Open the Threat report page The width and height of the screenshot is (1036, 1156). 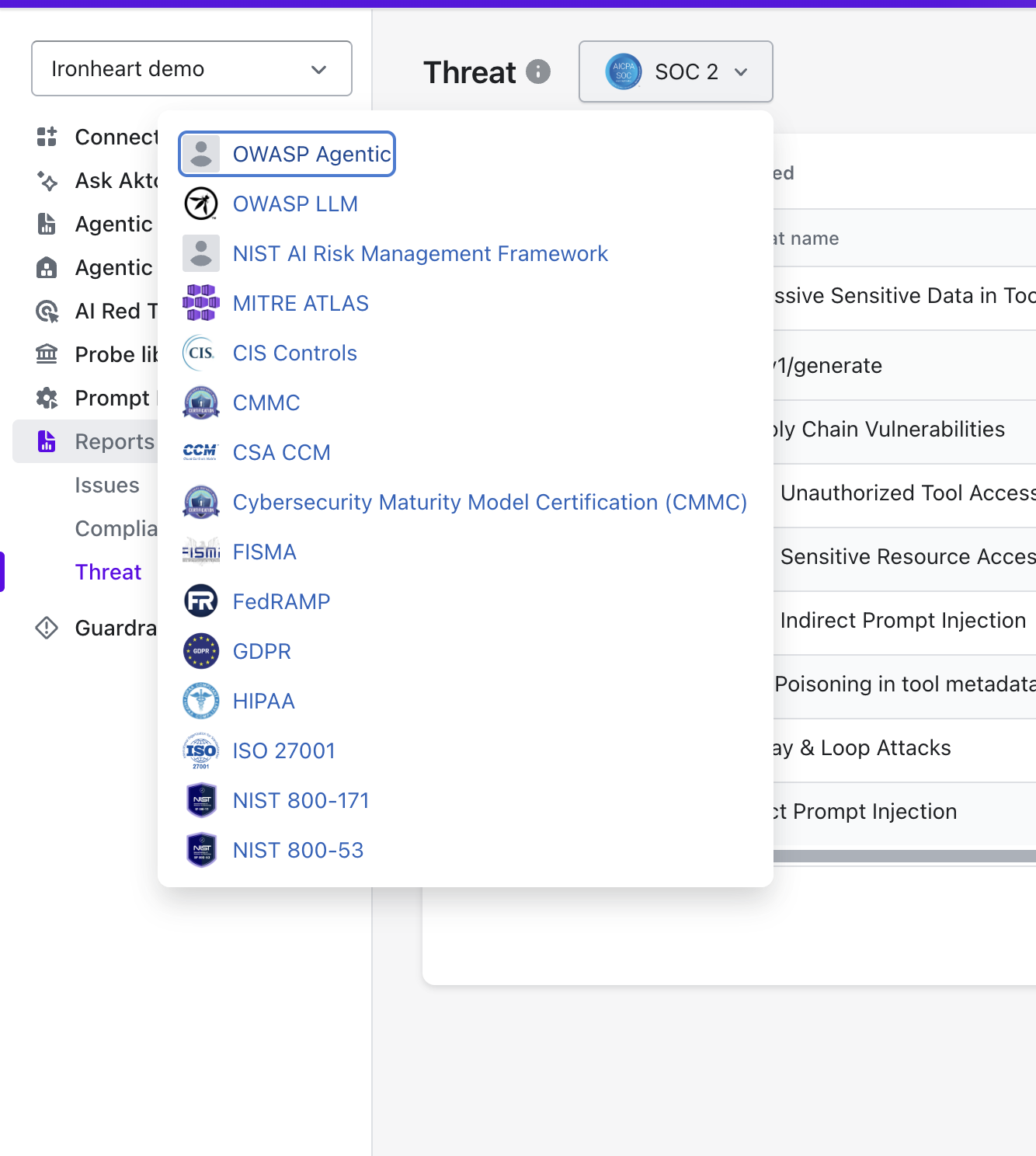108,572
